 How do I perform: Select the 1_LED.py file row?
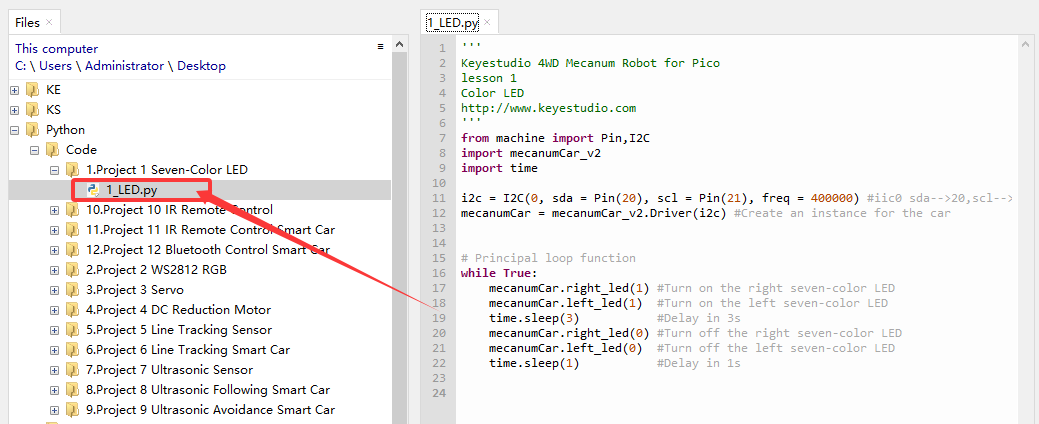[x=201, y=190]
